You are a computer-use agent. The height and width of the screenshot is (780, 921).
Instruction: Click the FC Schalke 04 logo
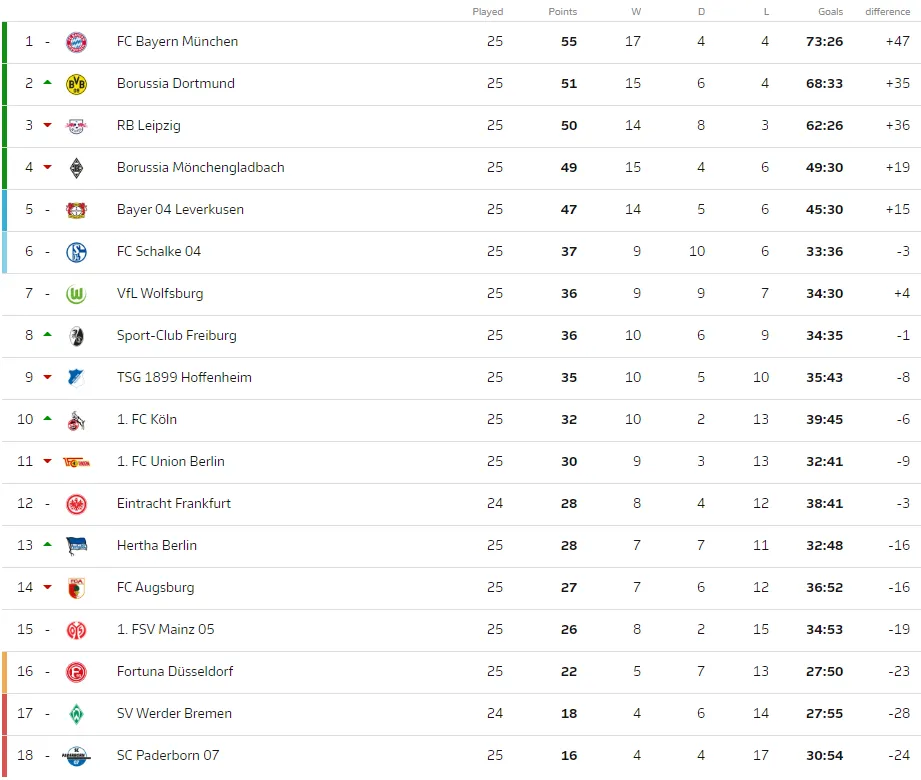76,252
